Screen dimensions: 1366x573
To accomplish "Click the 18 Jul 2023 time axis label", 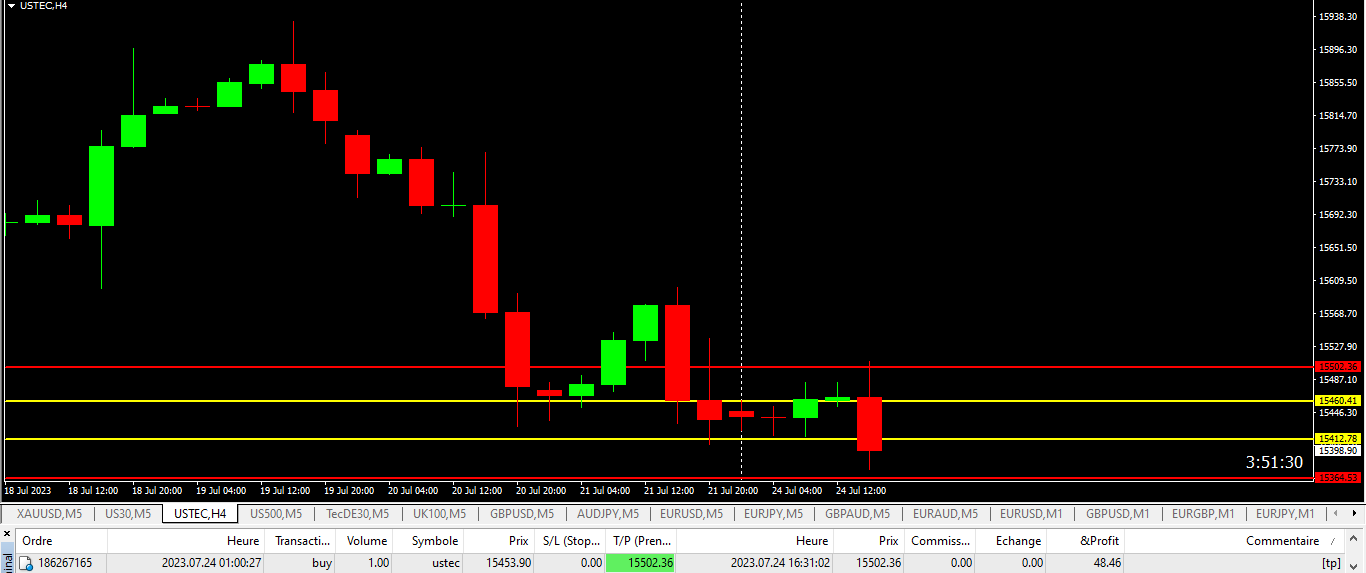I will [27, 491].
